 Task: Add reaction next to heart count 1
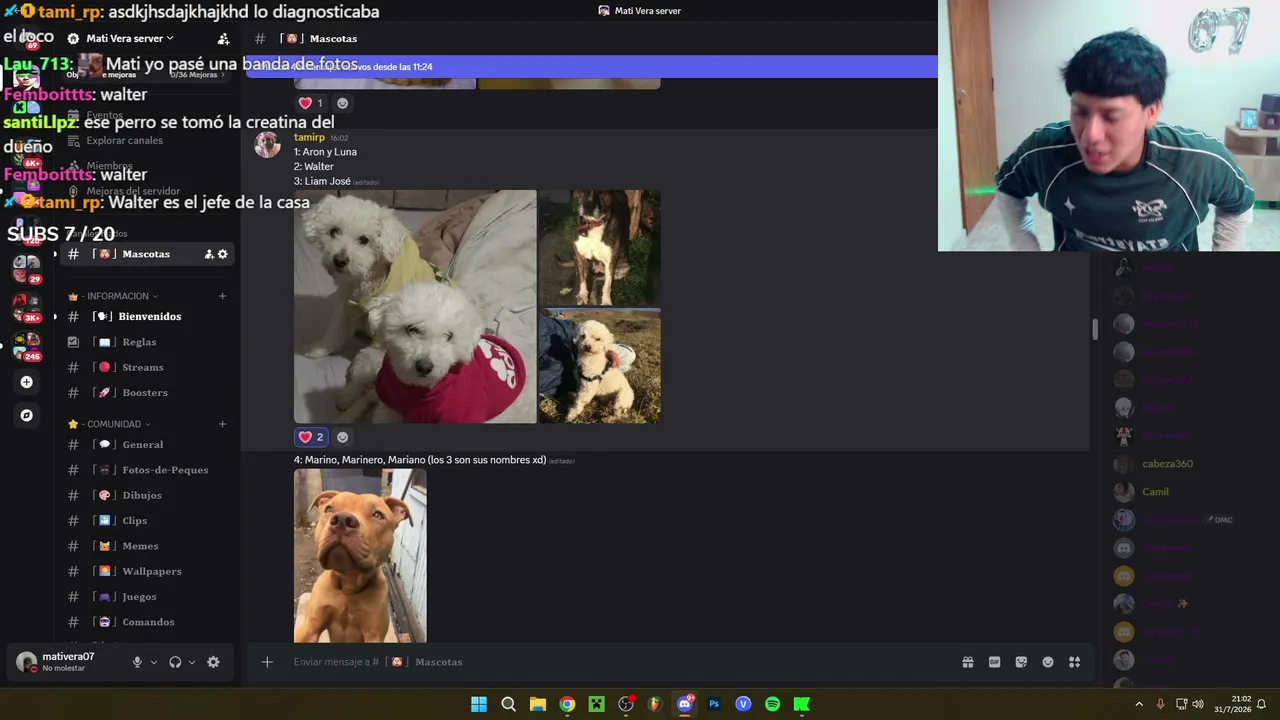click(342, 103)
